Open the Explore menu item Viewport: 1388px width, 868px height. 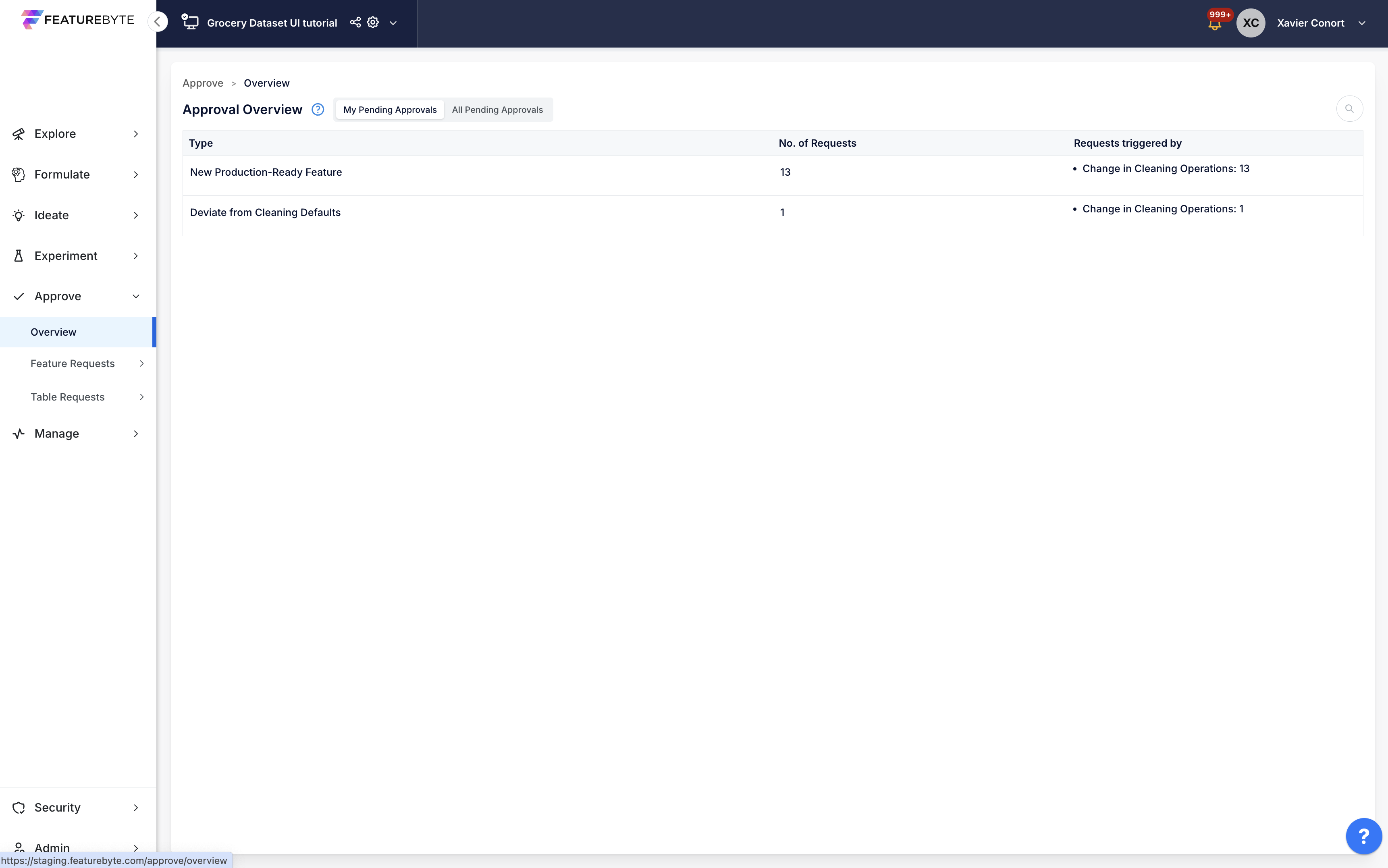pyautogui.click(x=77, y=134)
